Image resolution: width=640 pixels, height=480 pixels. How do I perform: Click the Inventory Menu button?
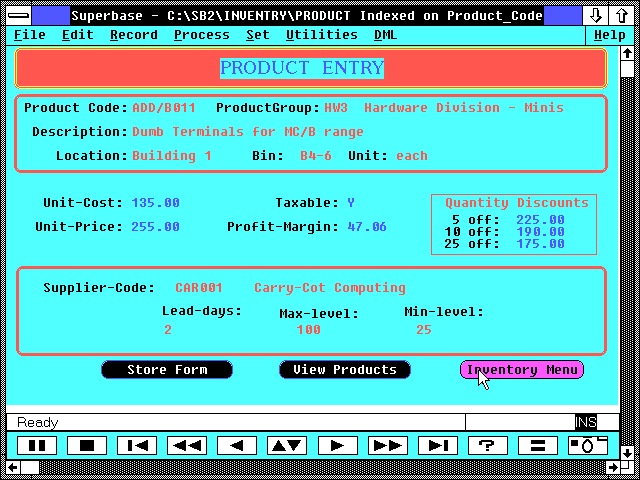522,369
